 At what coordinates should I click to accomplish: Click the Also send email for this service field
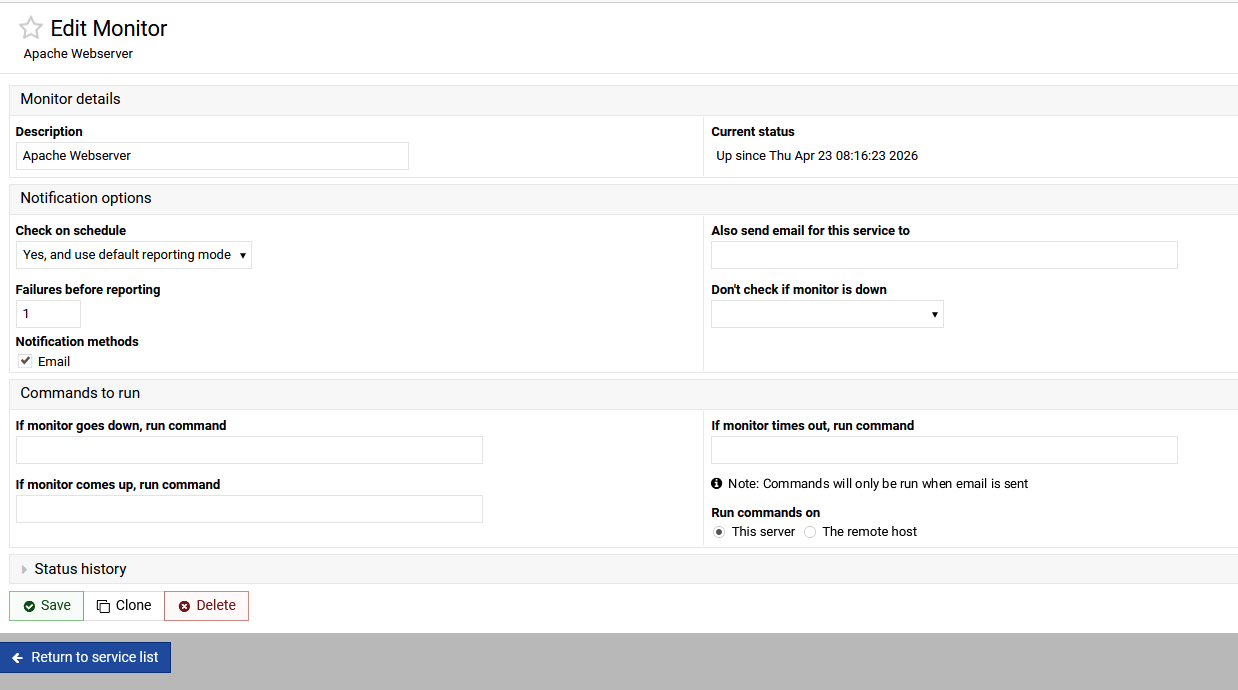coord(944,255)
